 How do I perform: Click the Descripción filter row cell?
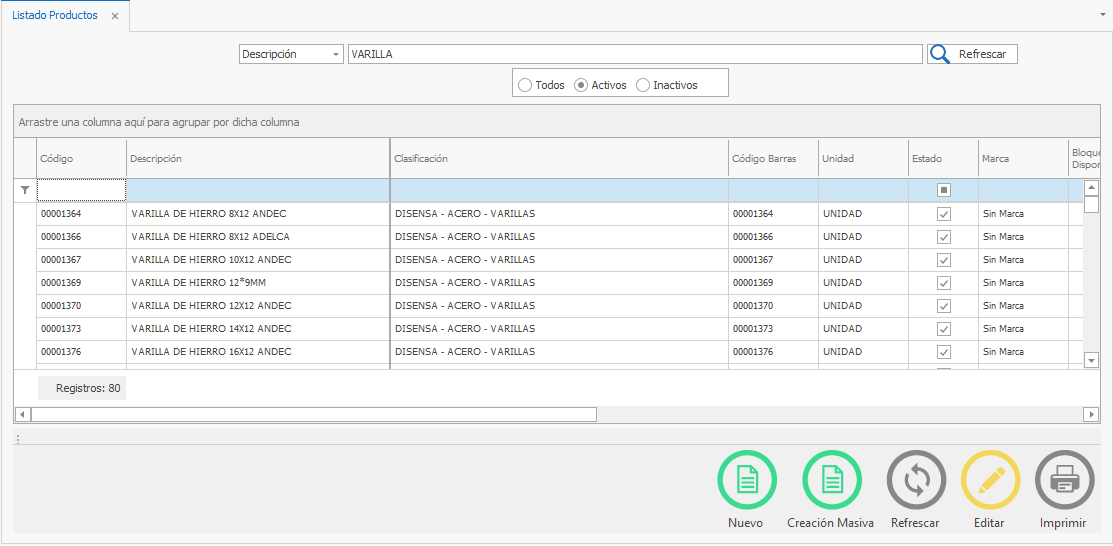[258, 190]
